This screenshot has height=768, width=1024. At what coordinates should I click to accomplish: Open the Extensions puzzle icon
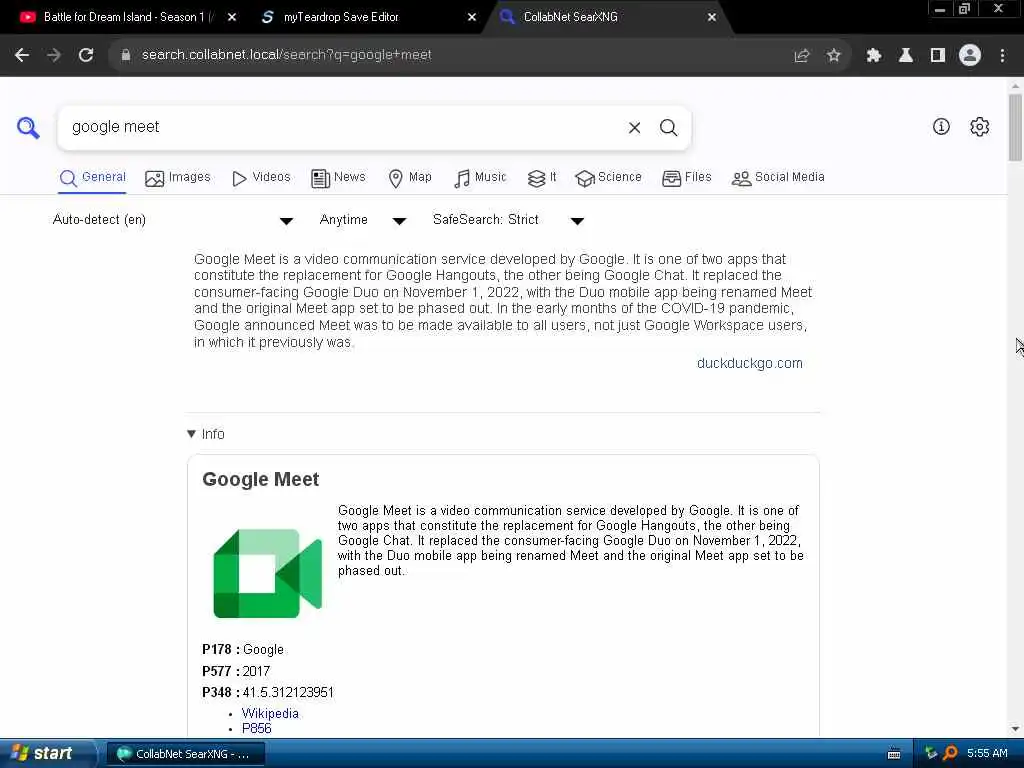coord(874,56)
